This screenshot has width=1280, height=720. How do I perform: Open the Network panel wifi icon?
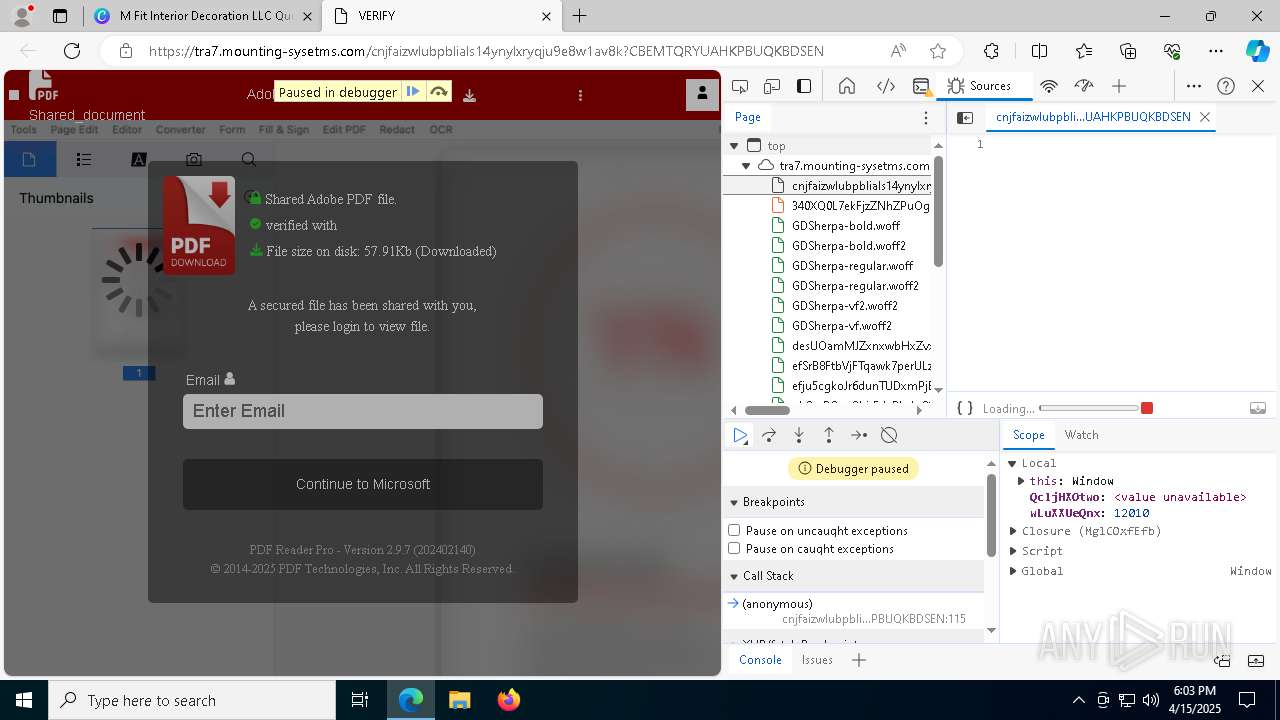pos(1049,86)
